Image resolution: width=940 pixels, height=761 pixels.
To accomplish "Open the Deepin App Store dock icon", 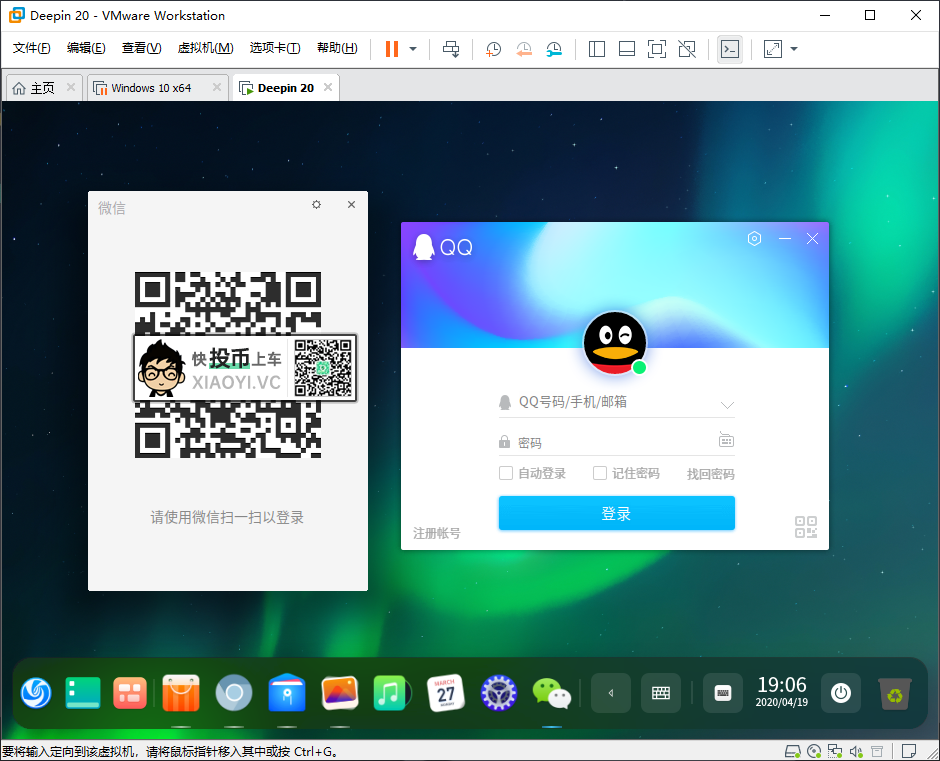I will [x=181, y=693].
